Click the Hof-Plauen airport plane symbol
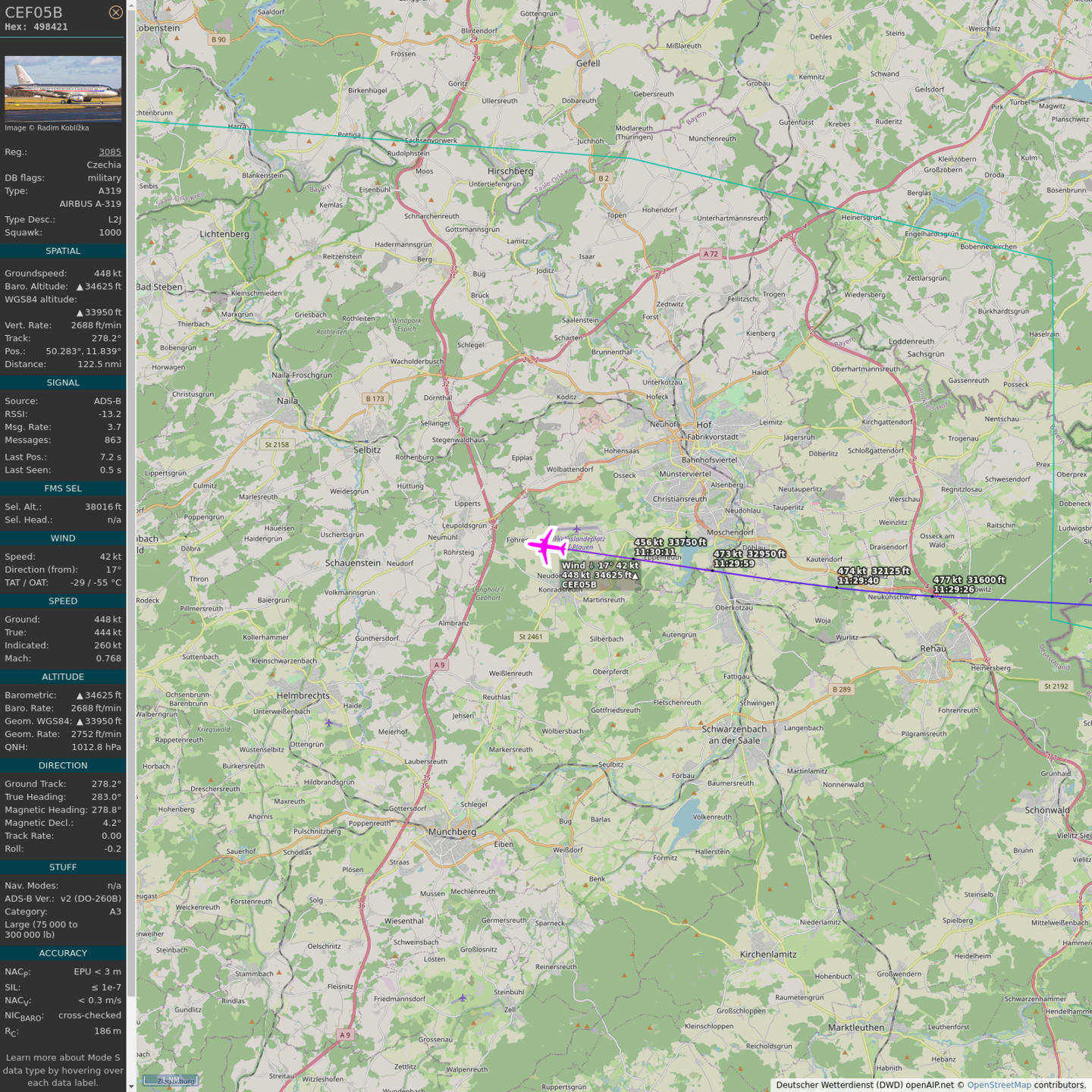Screen dimensions: 1092x1092 [x=577, y=529]
